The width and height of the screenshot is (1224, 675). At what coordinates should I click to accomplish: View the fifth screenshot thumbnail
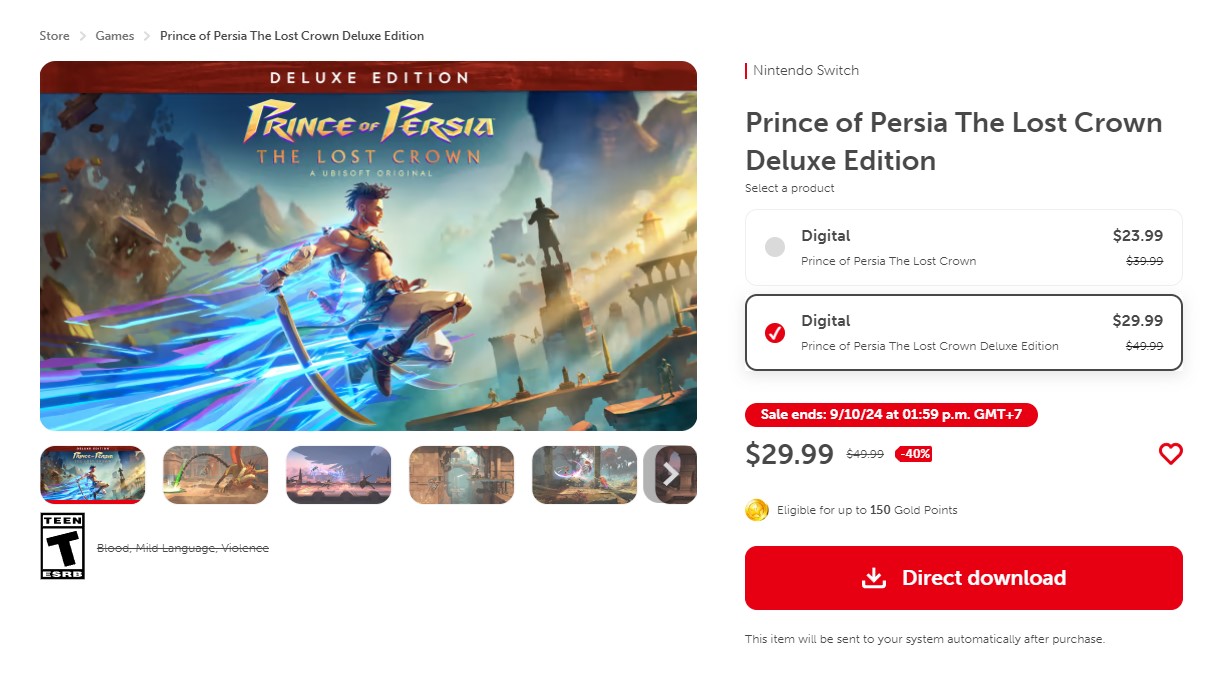tap(584, 474)
